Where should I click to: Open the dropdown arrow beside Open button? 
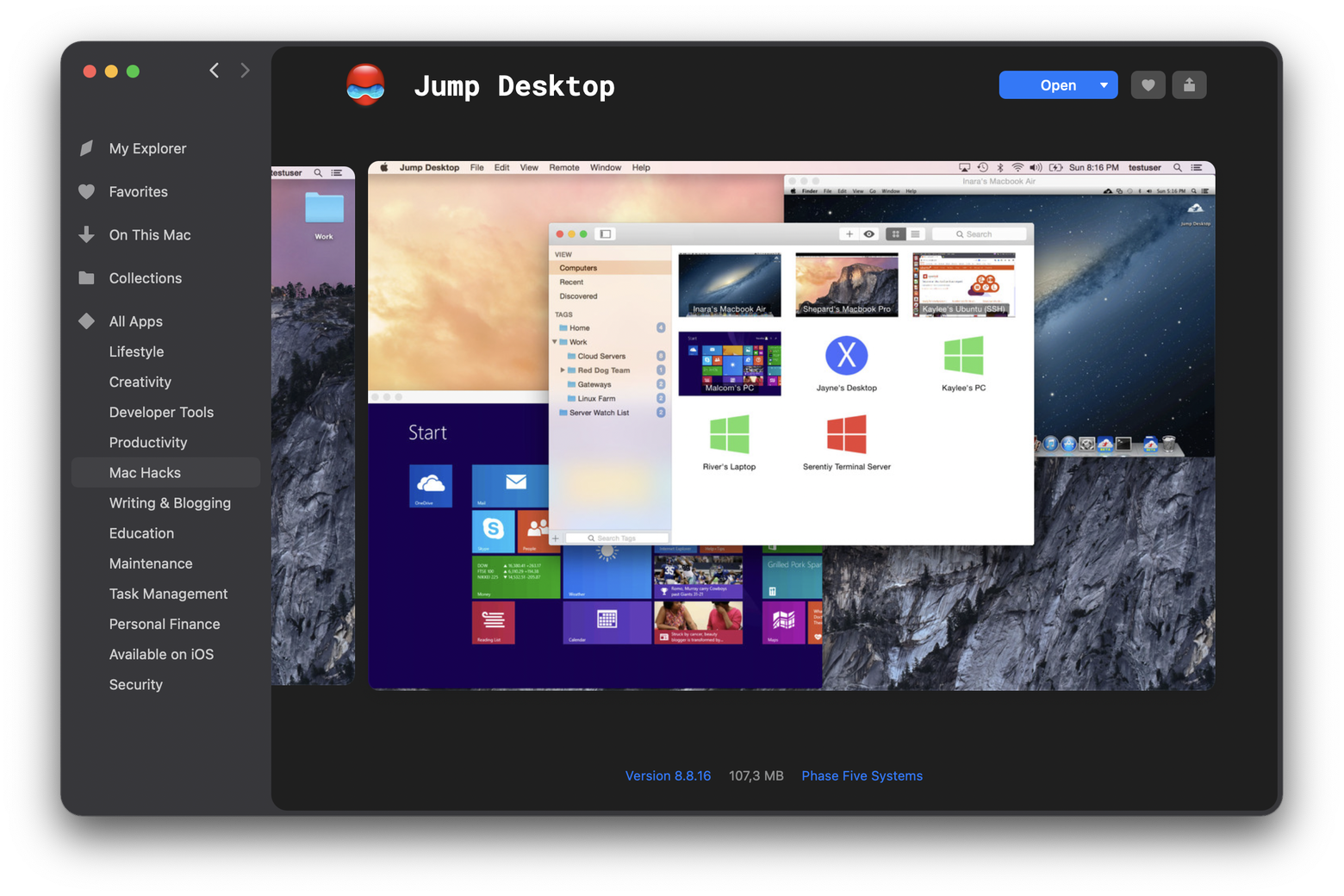pos(1104,84)
